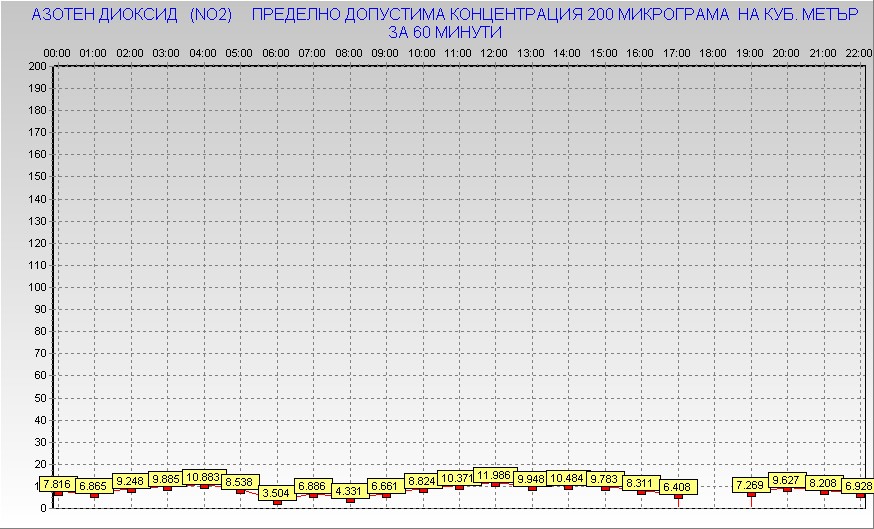Select the 7.816 value label
The width and height of the screenshot is (874, 529).
pos(57,484)
